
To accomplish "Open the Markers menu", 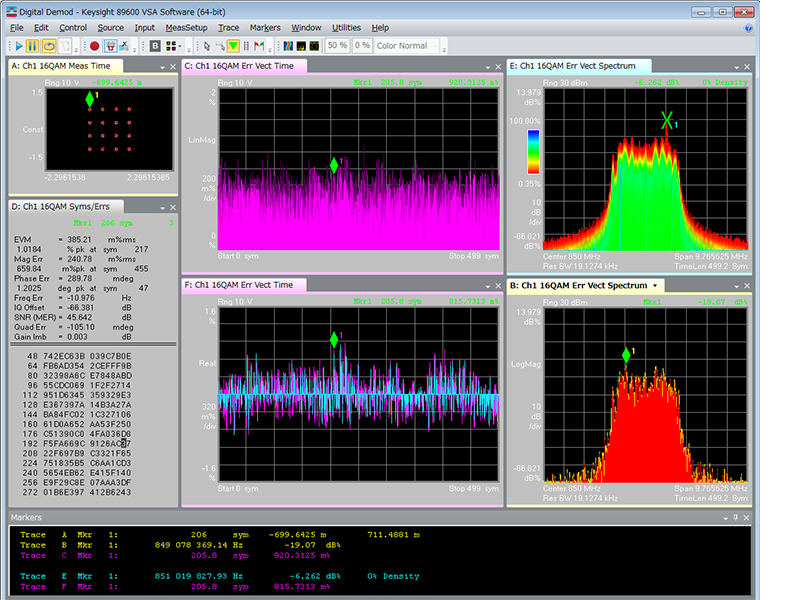I will 264,27.
